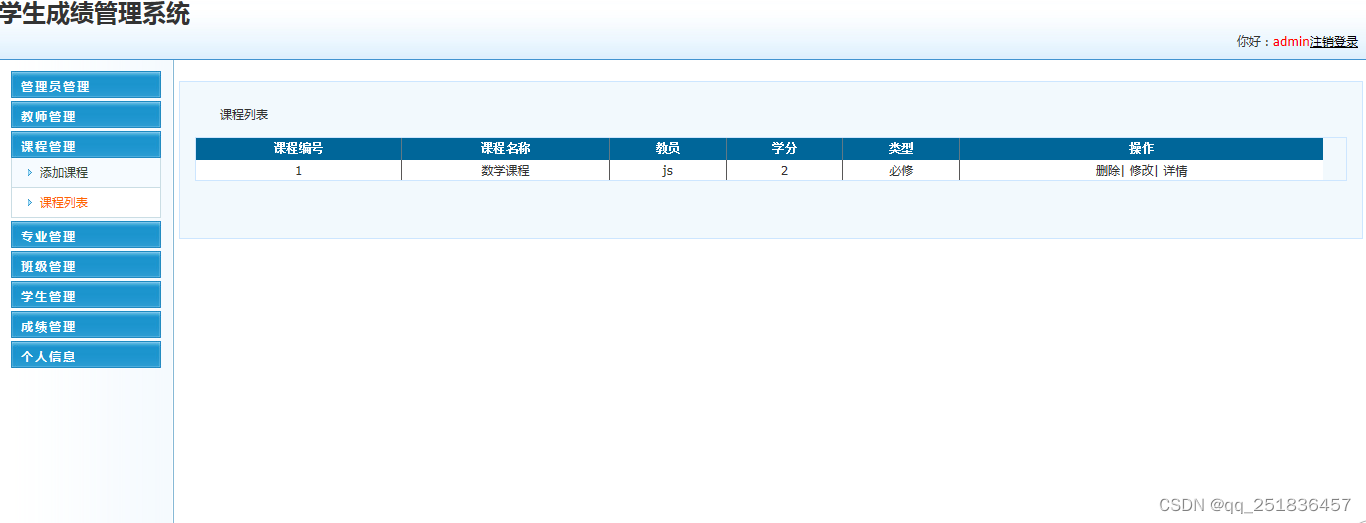Click the 课程编号 column header
Screen dimensions: 1366x523
[298, 148]
